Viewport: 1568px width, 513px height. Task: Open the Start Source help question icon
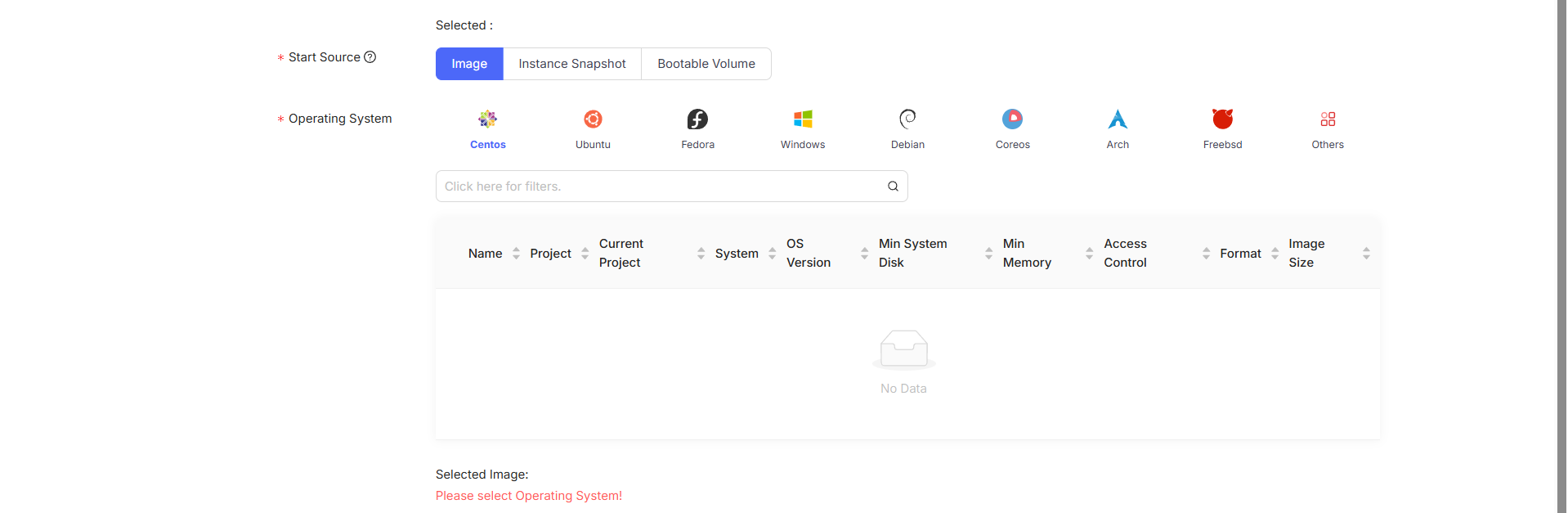point(370,57)
